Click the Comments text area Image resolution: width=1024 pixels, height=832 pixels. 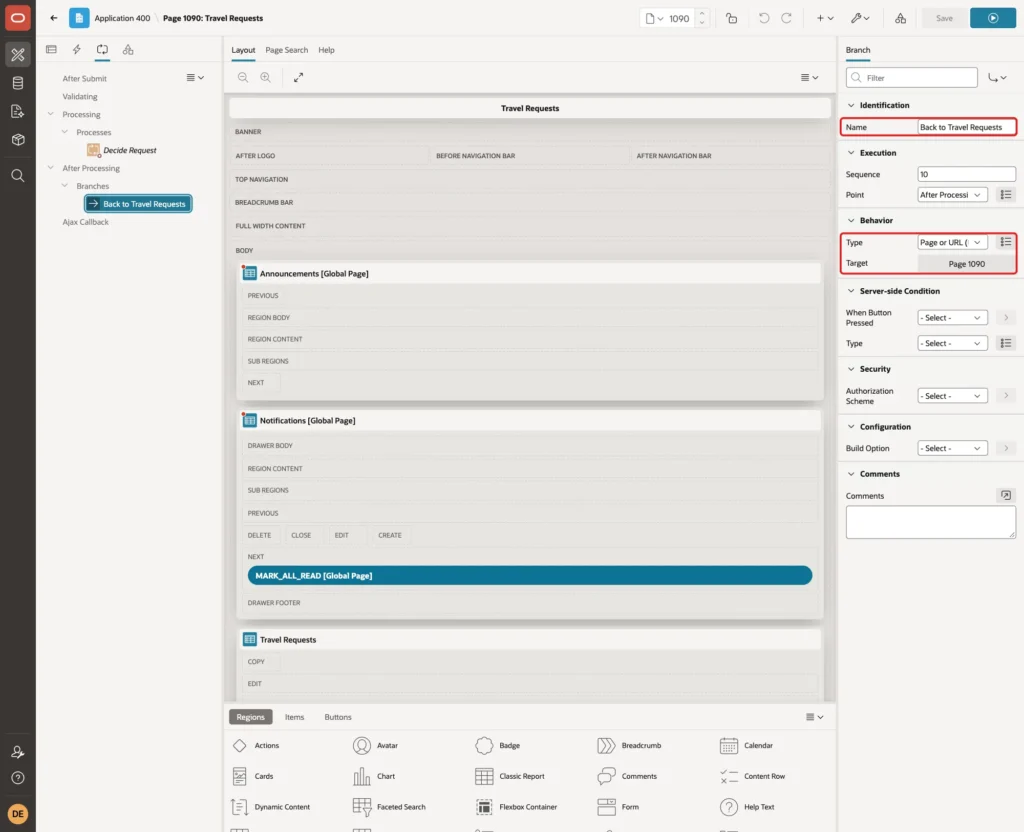coord(930,522)
